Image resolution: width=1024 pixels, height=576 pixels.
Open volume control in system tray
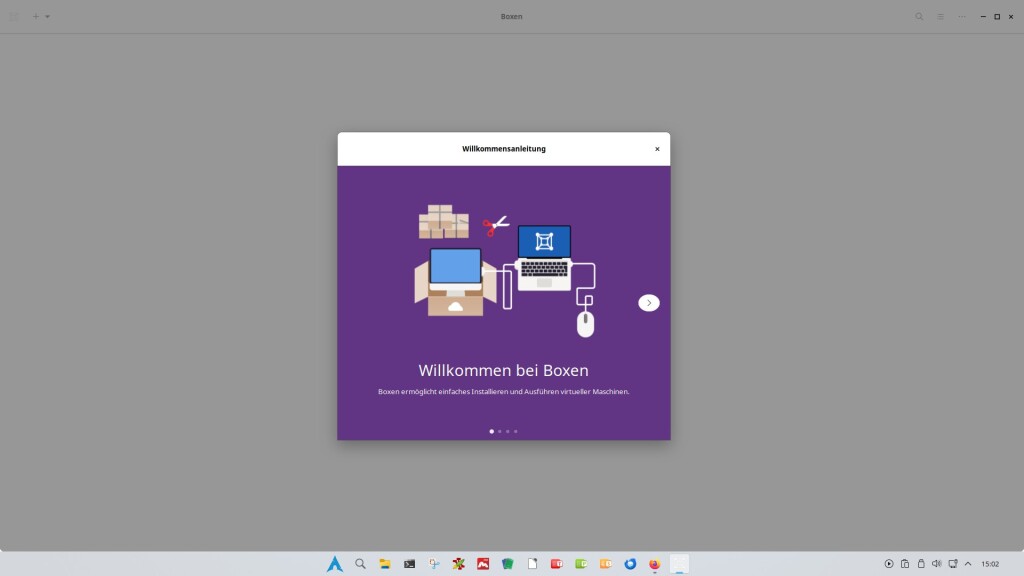(936, 564)
